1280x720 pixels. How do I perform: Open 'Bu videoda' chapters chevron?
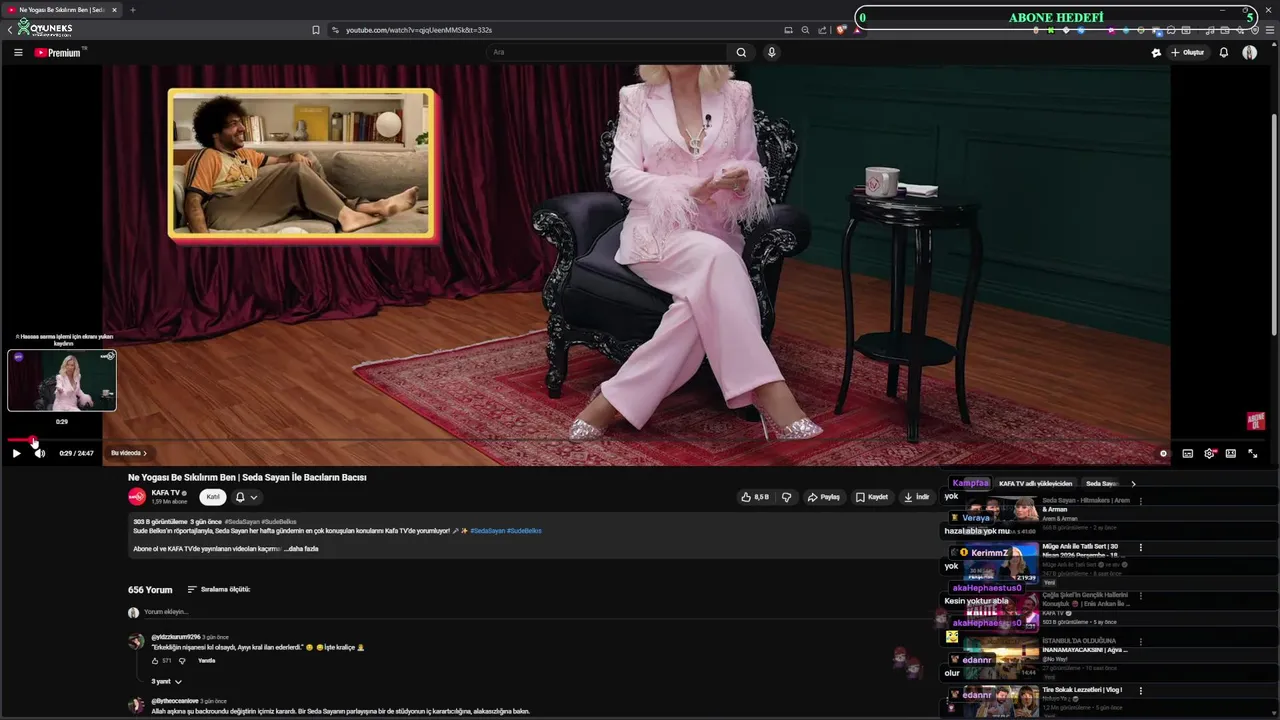click(x=129, y=453)
